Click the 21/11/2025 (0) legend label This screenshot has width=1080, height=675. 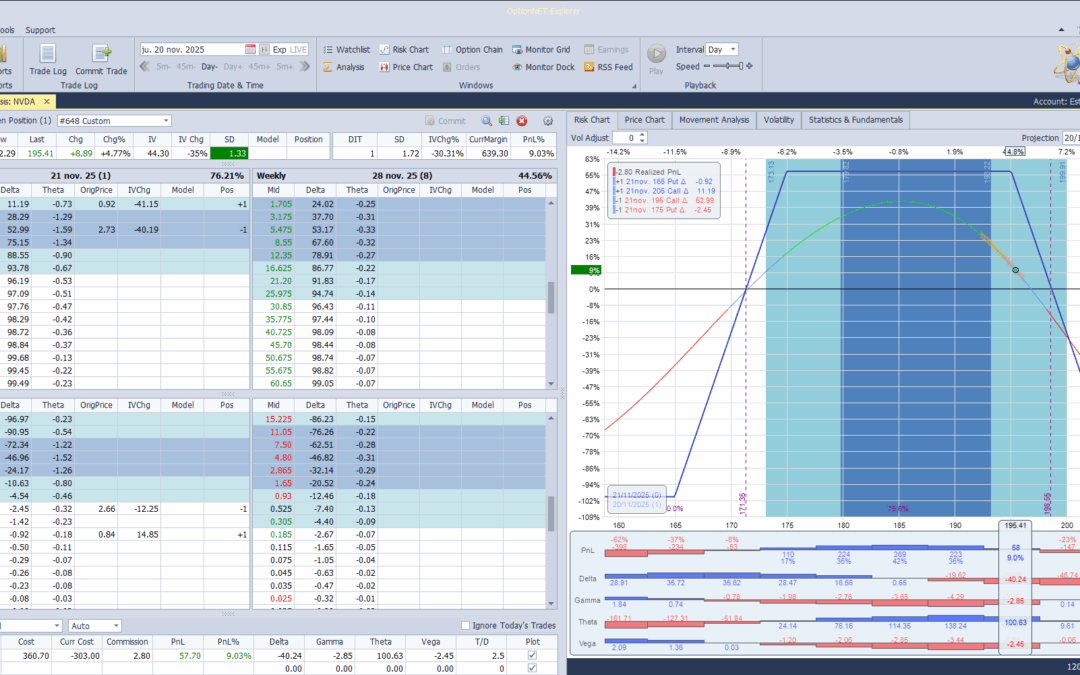click(x=637, y=495)
